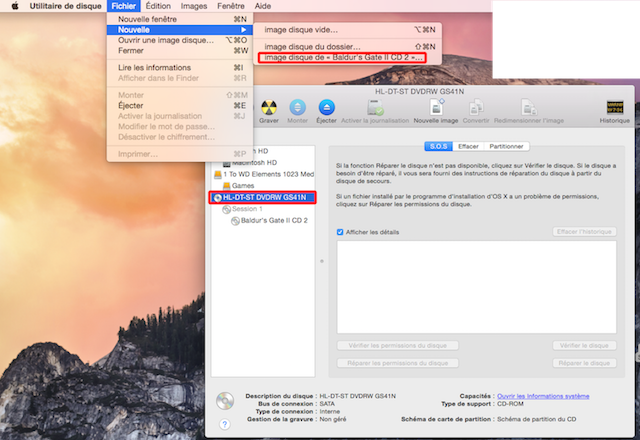The image size is (640, 440).
Task: Select 1 To WD Elements disk
Action: click(263, 174)
